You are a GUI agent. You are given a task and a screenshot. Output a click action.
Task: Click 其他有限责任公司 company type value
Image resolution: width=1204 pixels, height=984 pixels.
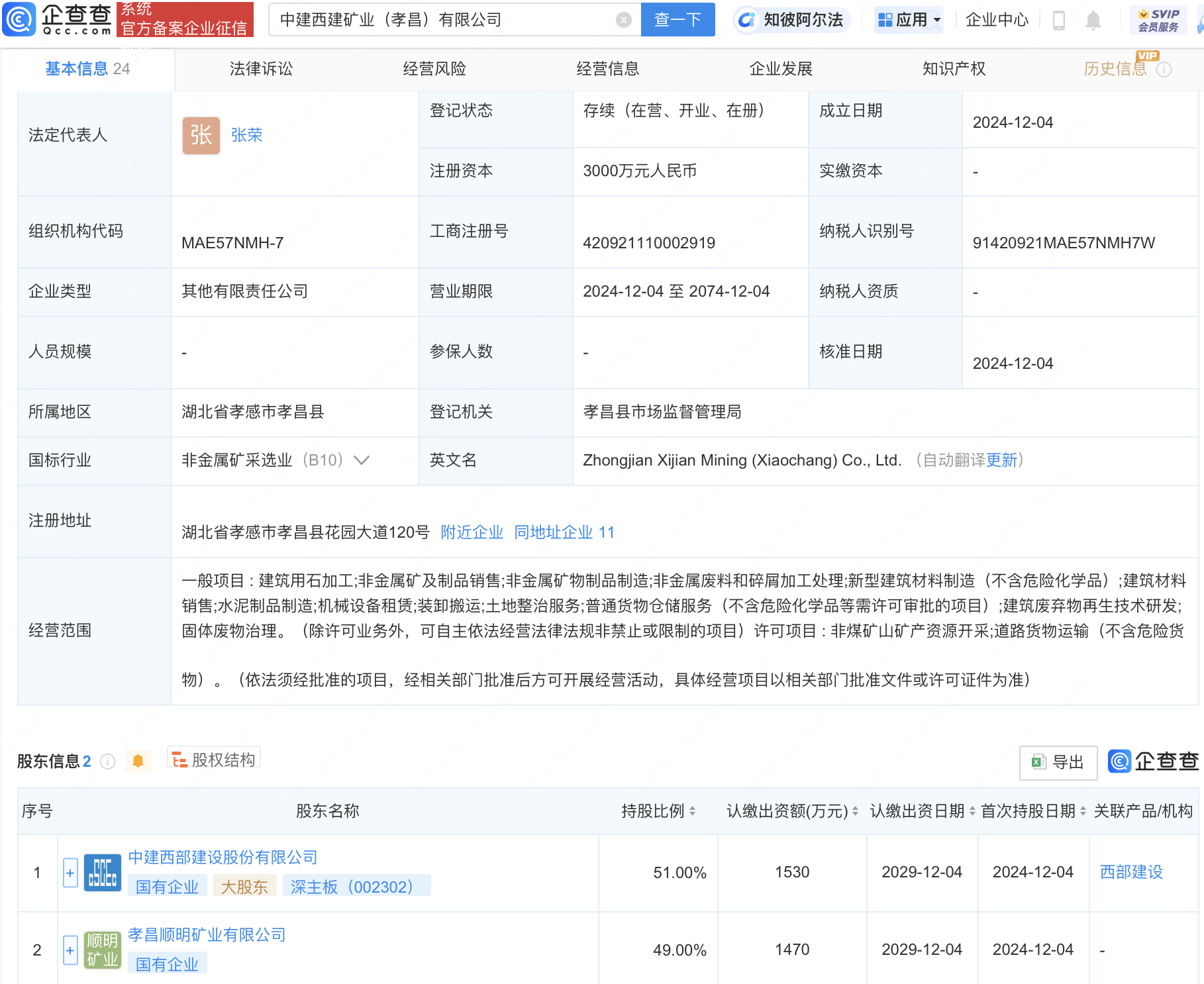[x=245, y=291]
